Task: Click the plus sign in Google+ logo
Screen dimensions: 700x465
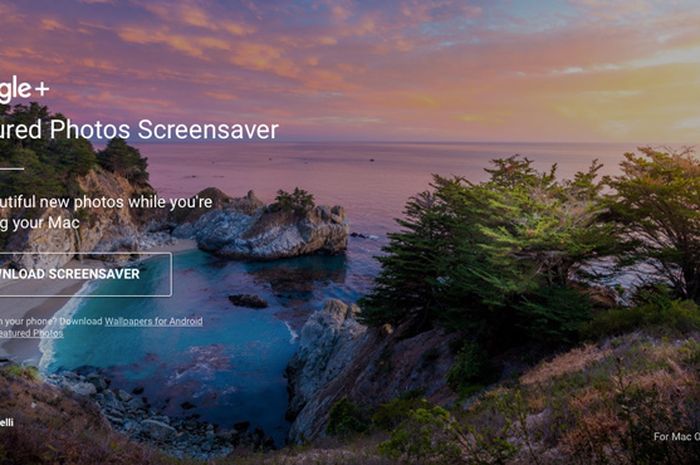Action: [x=42, y=90]
